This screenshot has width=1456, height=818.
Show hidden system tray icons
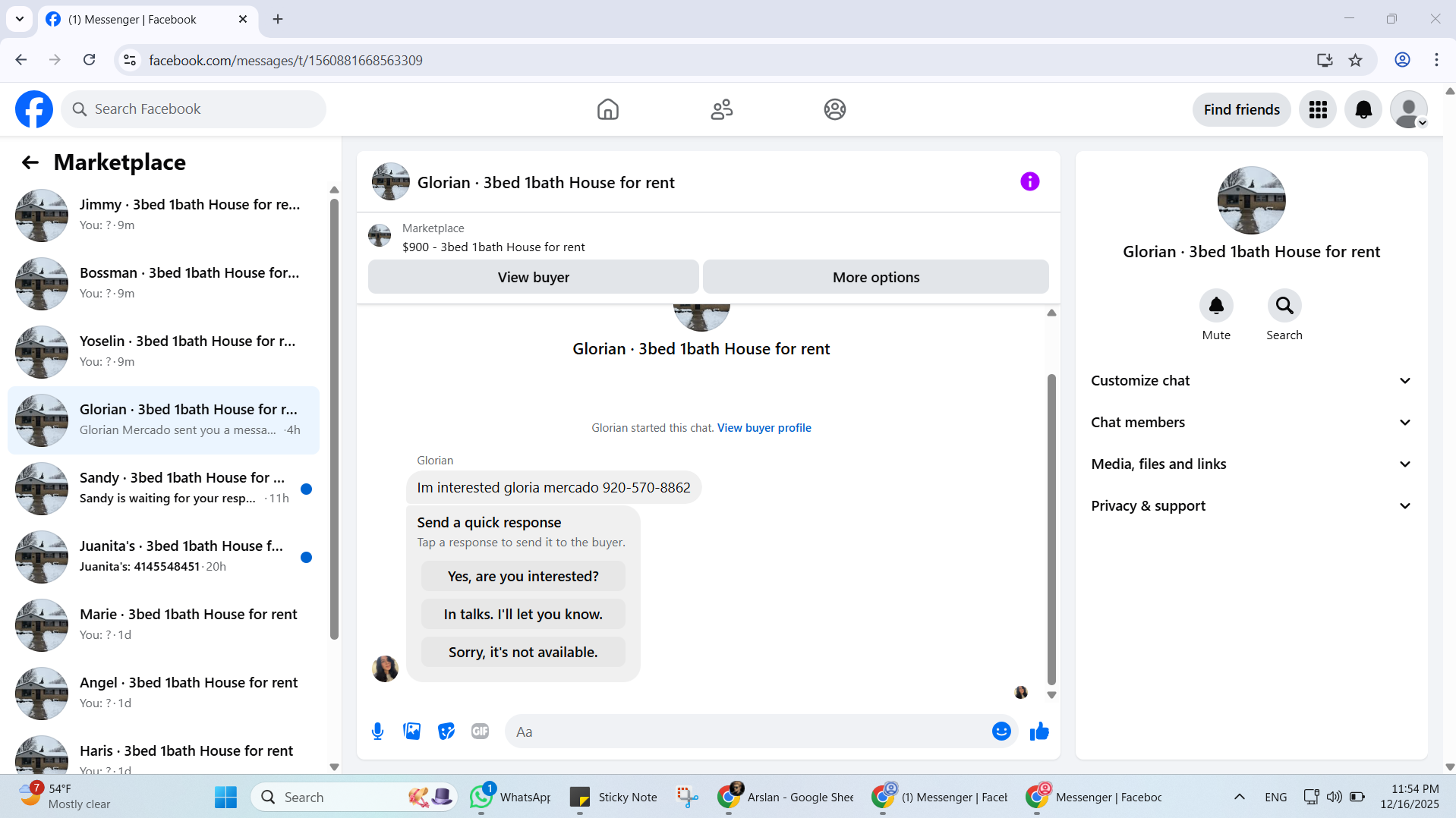pyautogui.click(x=1239, y=797)
